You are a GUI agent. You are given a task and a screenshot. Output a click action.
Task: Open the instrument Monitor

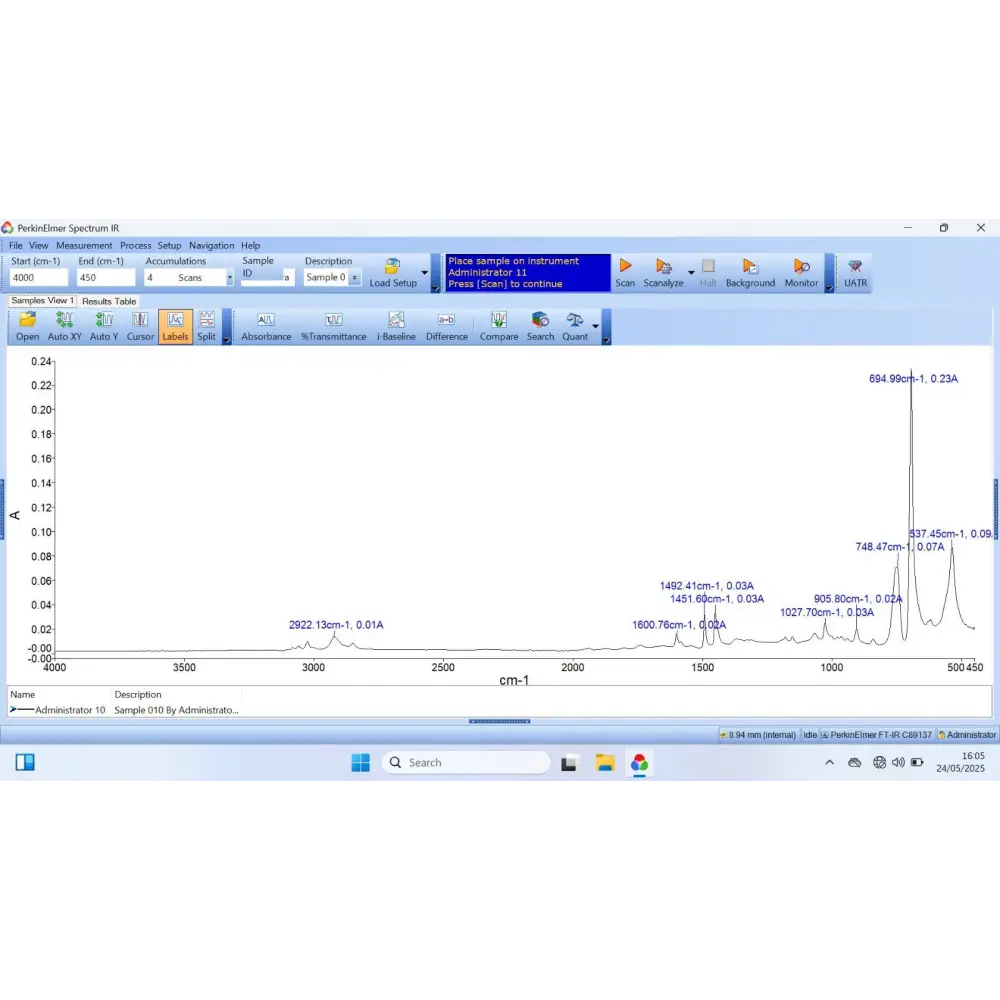(801, 273)
